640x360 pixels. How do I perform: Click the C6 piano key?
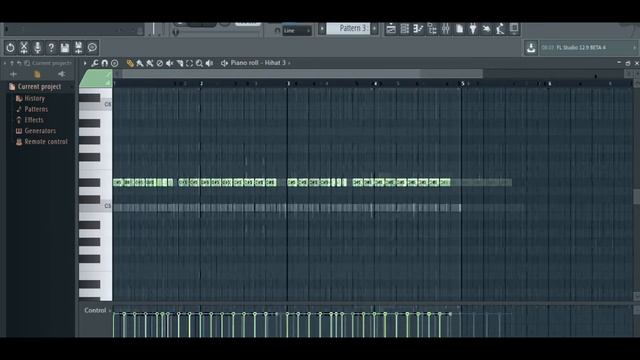[x=96, y=105]
